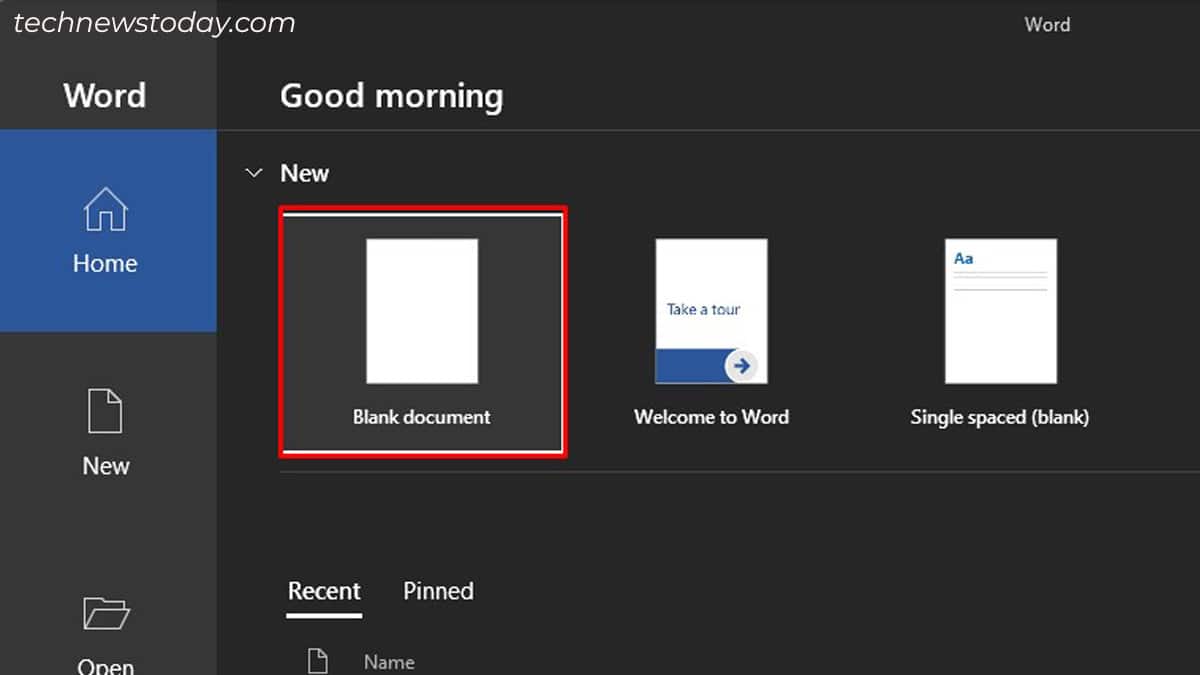Click the Open folder icon in the sidebar
1200x675 pixels.
click(104, 613)
